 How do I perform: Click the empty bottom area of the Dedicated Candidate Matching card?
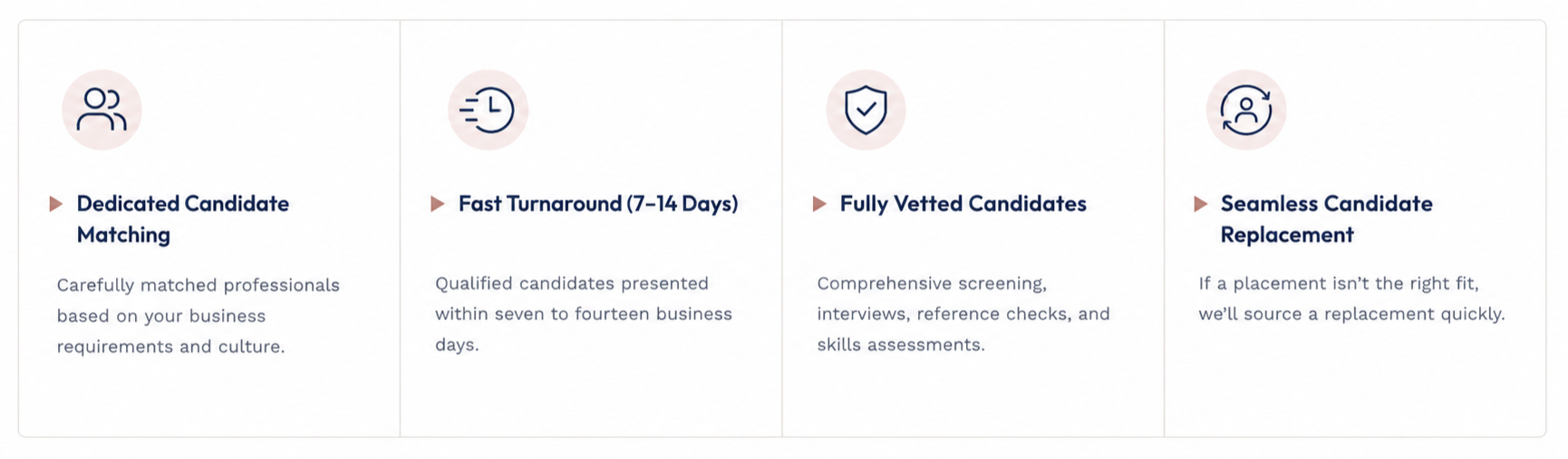(209, 397)
